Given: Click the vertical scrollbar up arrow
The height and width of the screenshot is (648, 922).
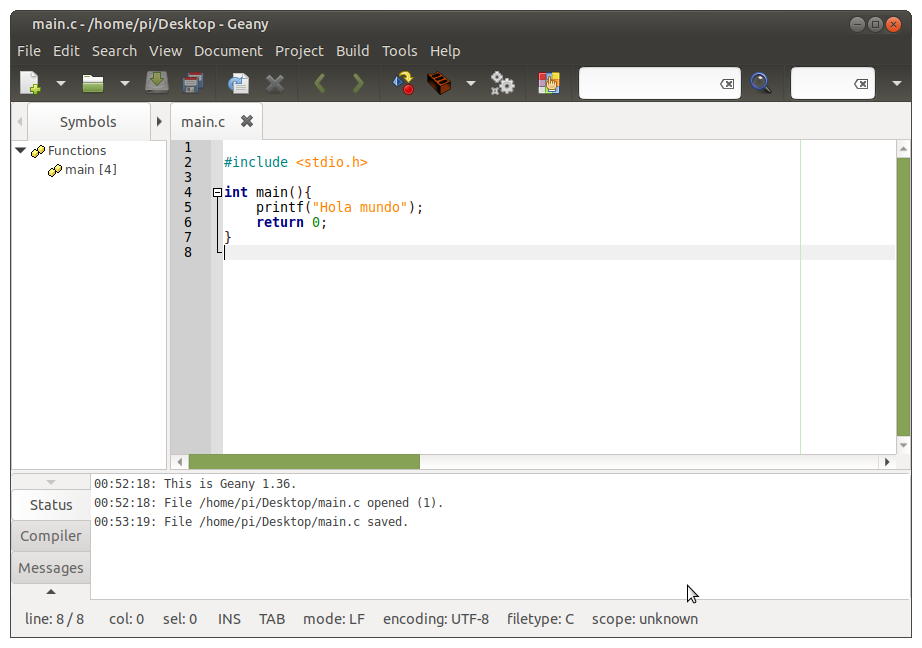Looking at the screenshot, I should tap(903, 149).
